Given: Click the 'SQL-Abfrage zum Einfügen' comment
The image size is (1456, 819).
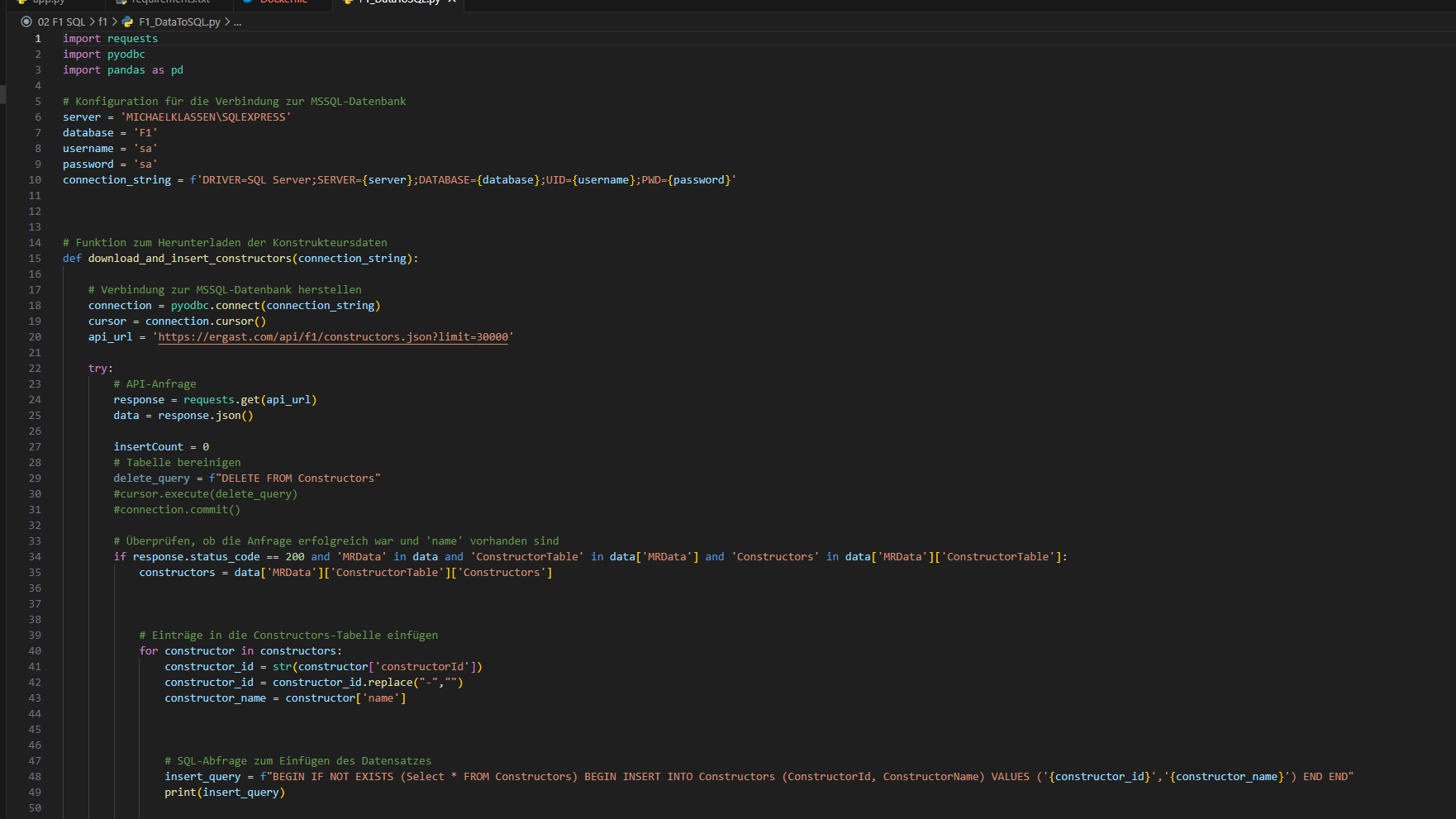Looking at the screenshot, I should [297, 760].
